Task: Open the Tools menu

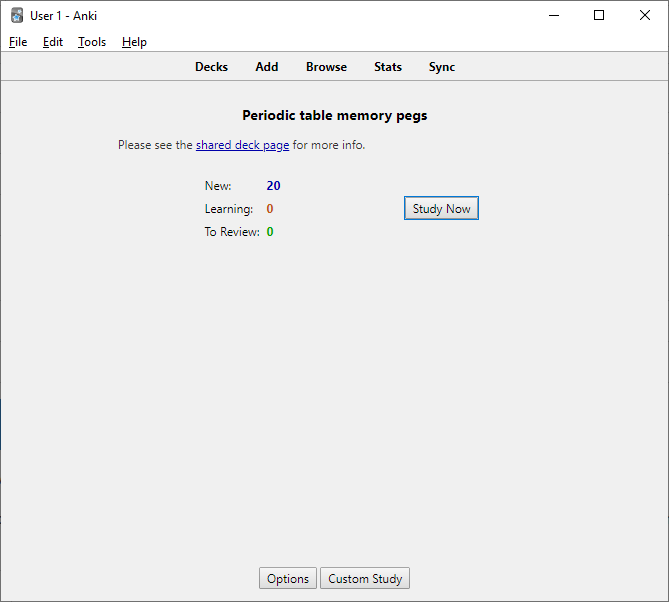Action: tap(92, 42)
